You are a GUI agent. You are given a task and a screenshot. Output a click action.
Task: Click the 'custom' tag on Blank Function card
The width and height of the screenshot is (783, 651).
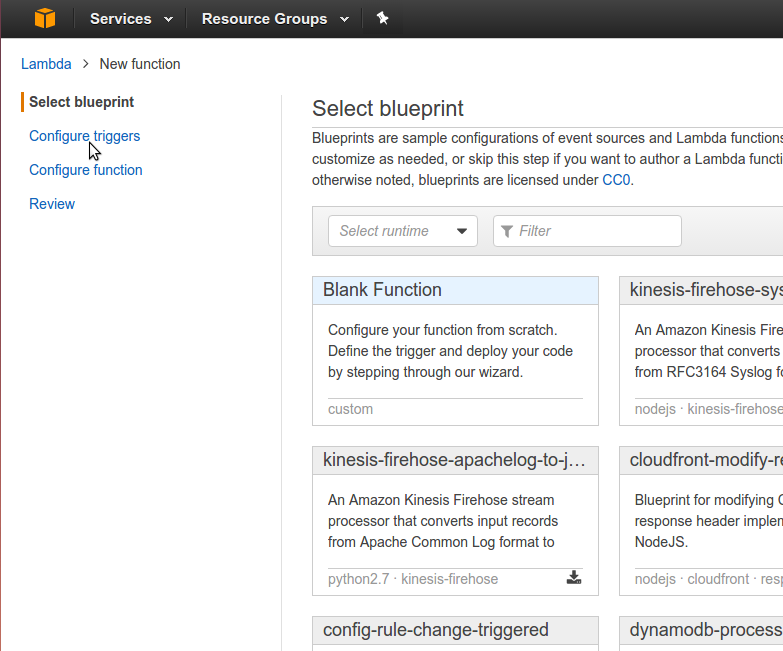click(x=351, y=409)
